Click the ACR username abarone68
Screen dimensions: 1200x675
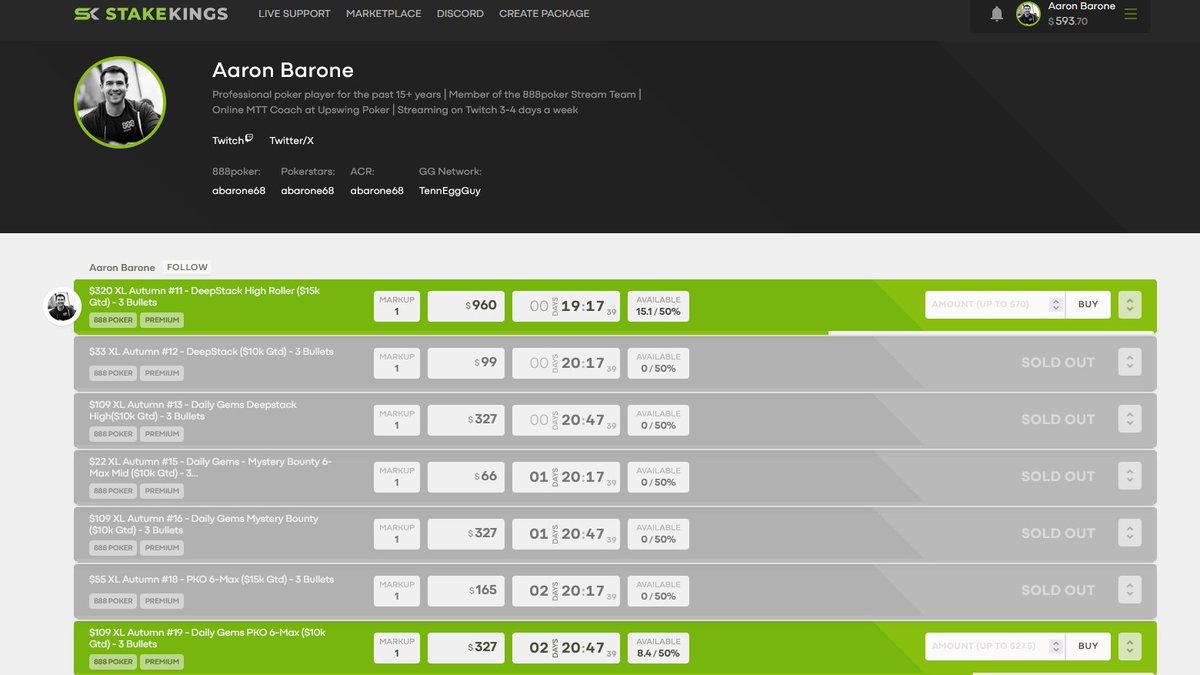(377, 191)
